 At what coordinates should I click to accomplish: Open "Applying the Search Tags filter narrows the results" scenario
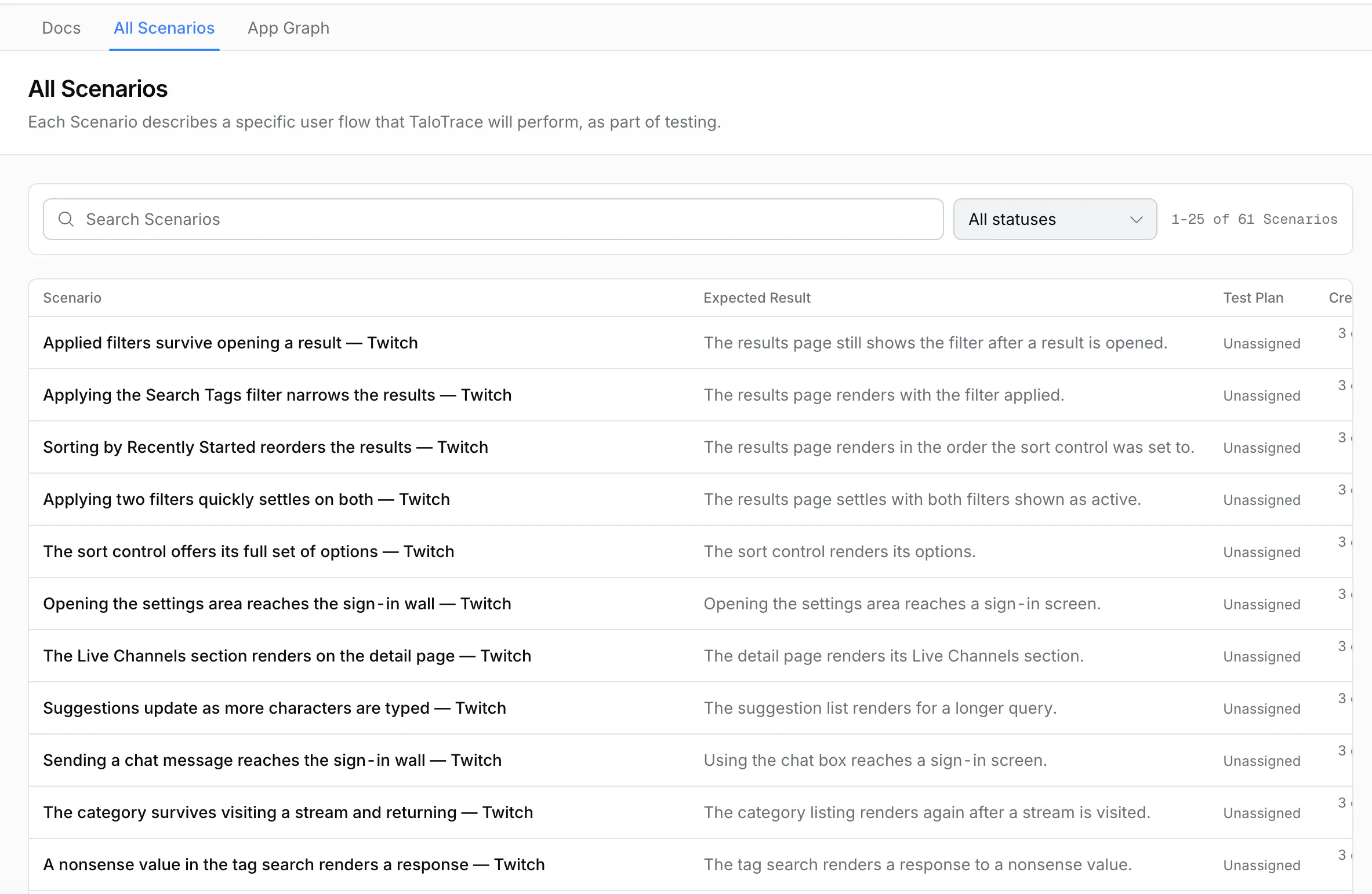(x=277, y=395)
